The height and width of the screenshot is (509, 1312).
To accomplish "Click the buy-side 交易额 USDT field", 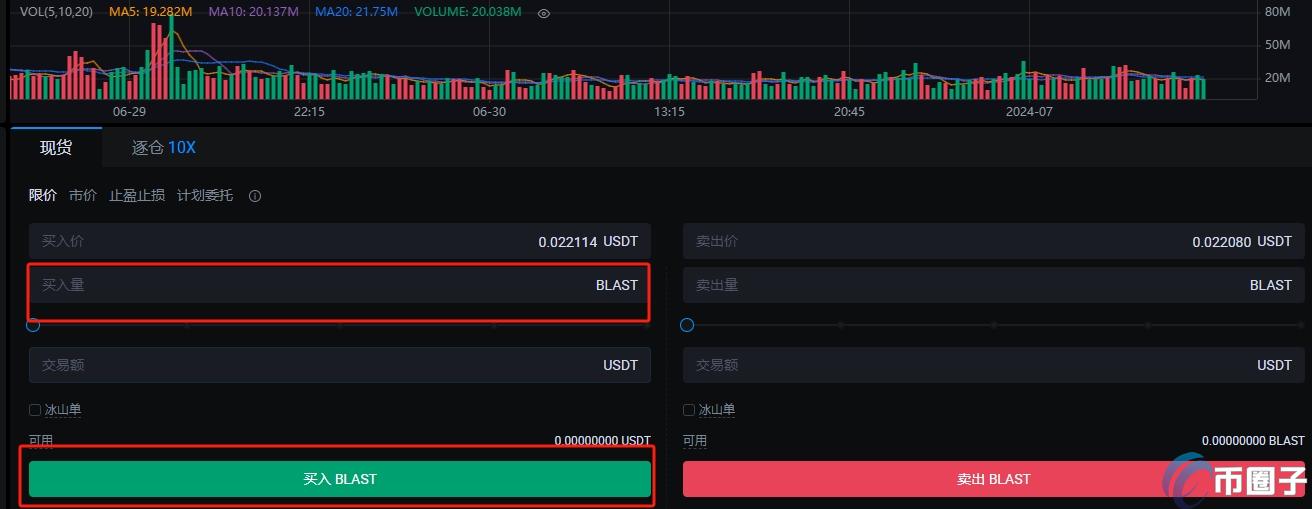I will (340, 365).
